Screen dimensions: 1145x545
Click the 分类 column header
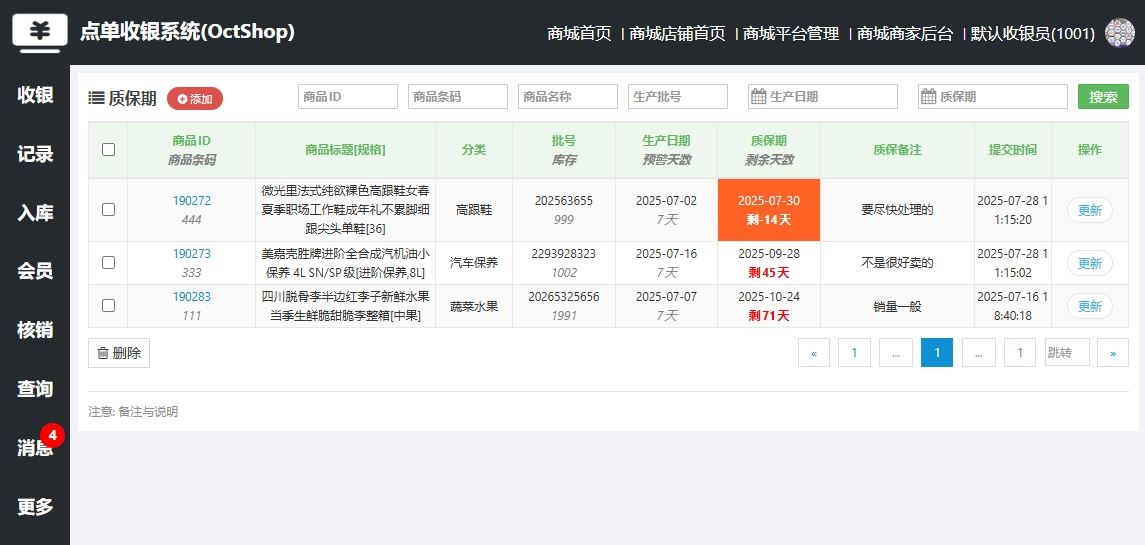(474, 150)
